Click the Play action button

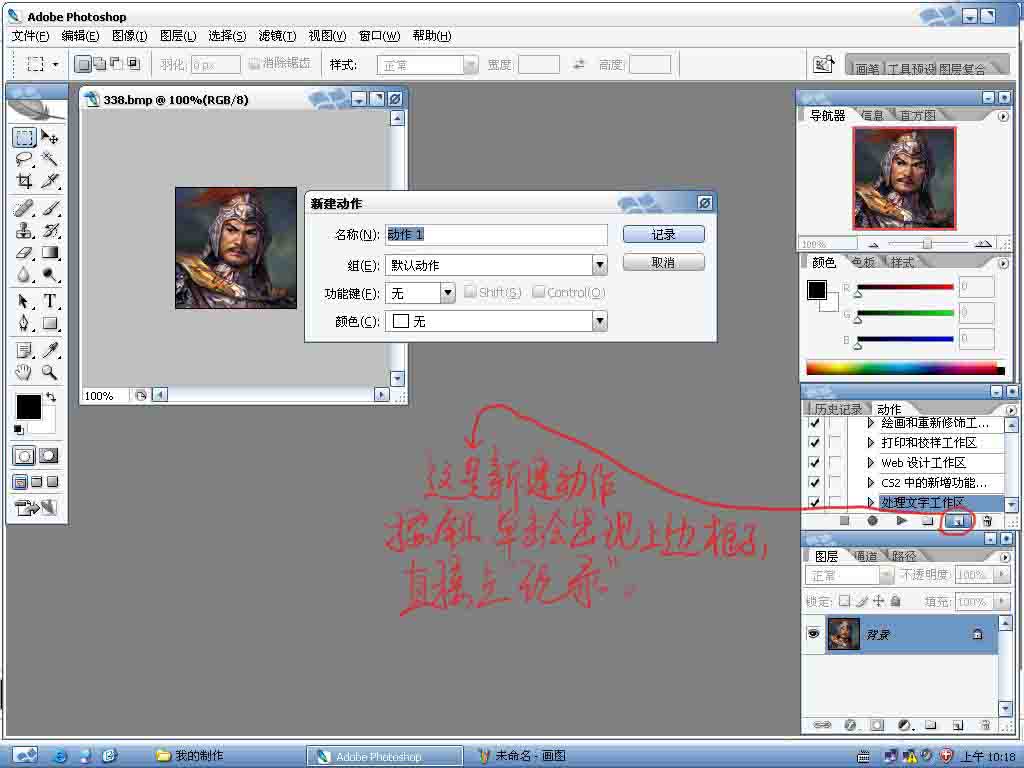pos(902,521)
